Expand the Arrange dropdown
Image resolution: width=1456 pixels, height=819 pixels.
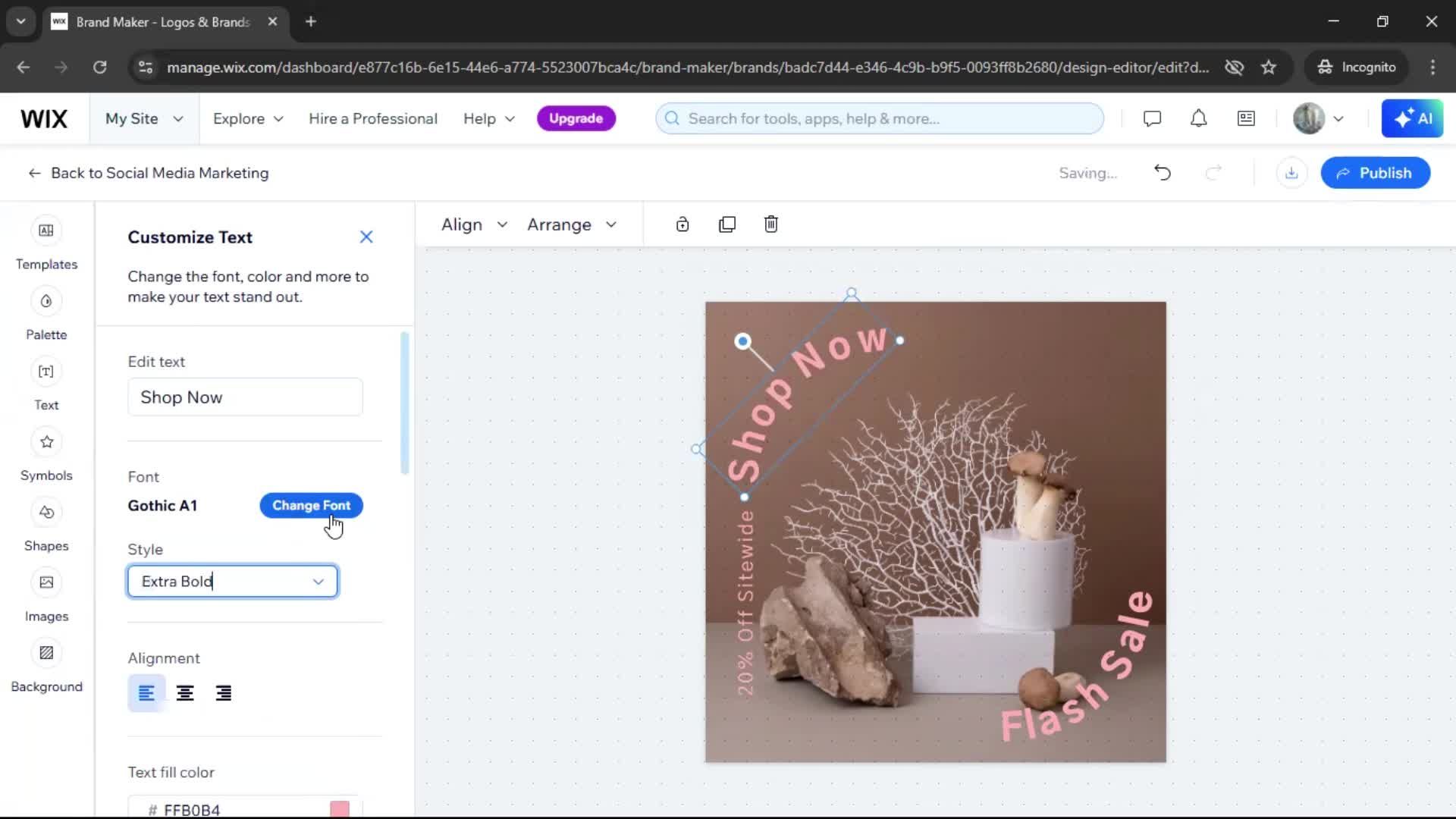click(573, 224)
